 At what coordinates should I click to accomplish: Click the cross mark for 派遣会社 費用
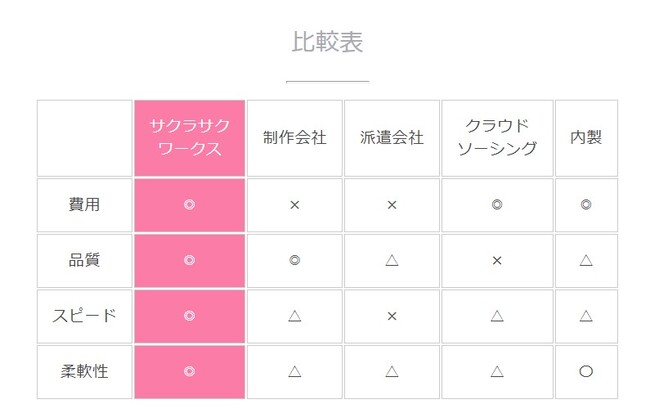point(392,205)
